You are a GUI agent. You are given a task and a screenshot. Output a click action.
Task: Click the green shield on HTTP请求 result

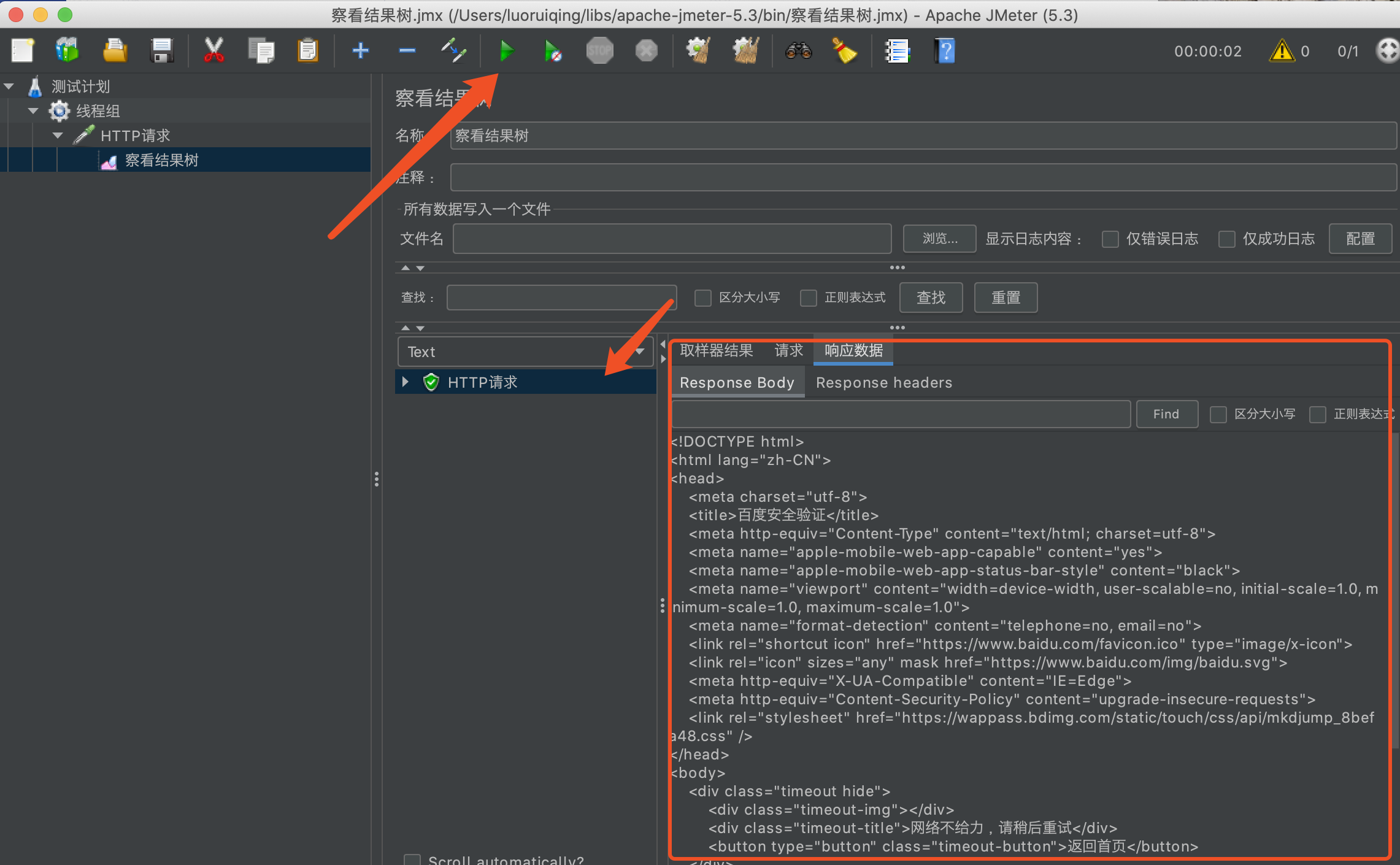pyautogui.click(x=431, y=382)
